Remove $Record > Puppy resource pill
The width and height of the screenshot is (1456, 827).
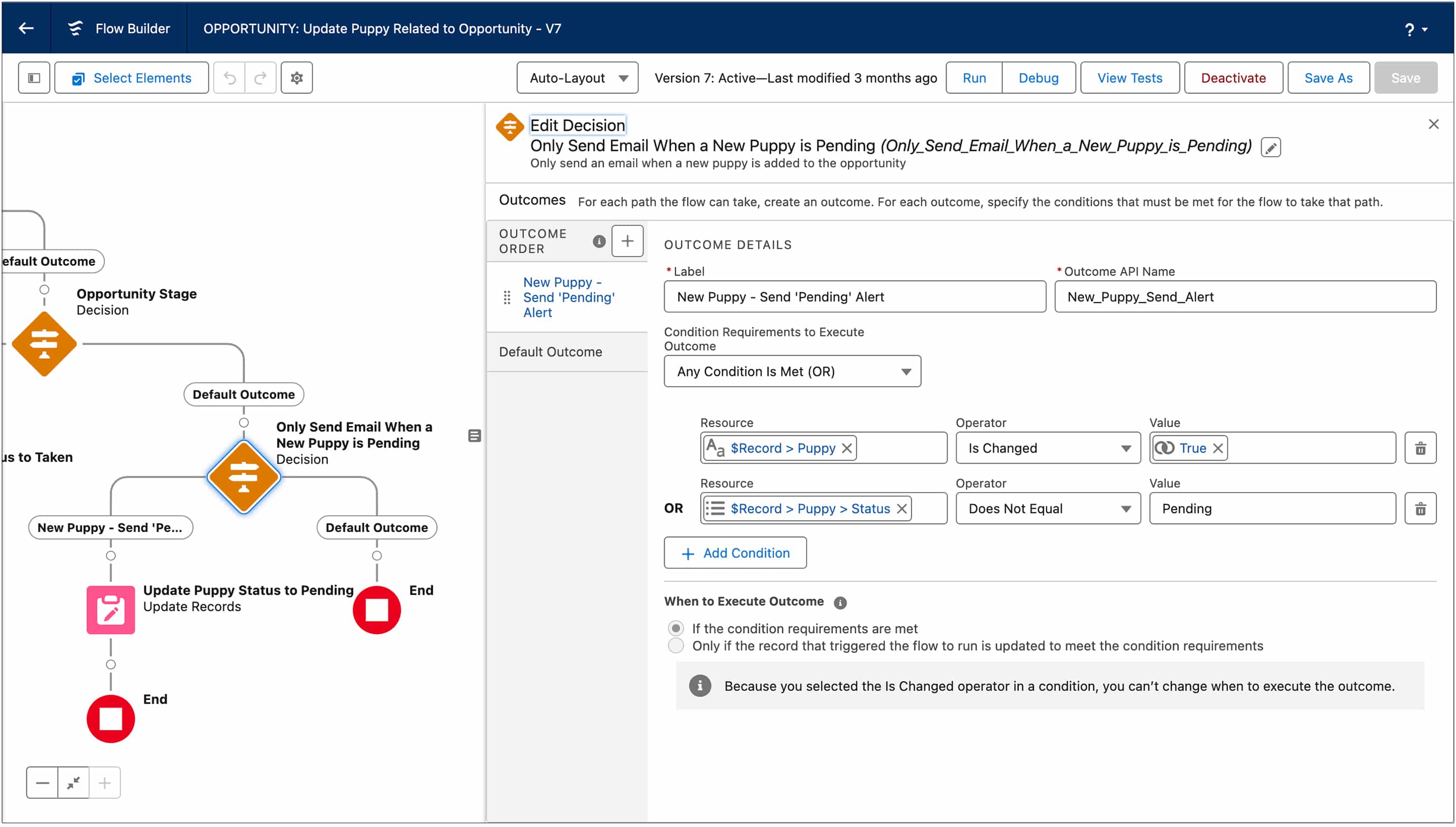[x=847, y=448]
